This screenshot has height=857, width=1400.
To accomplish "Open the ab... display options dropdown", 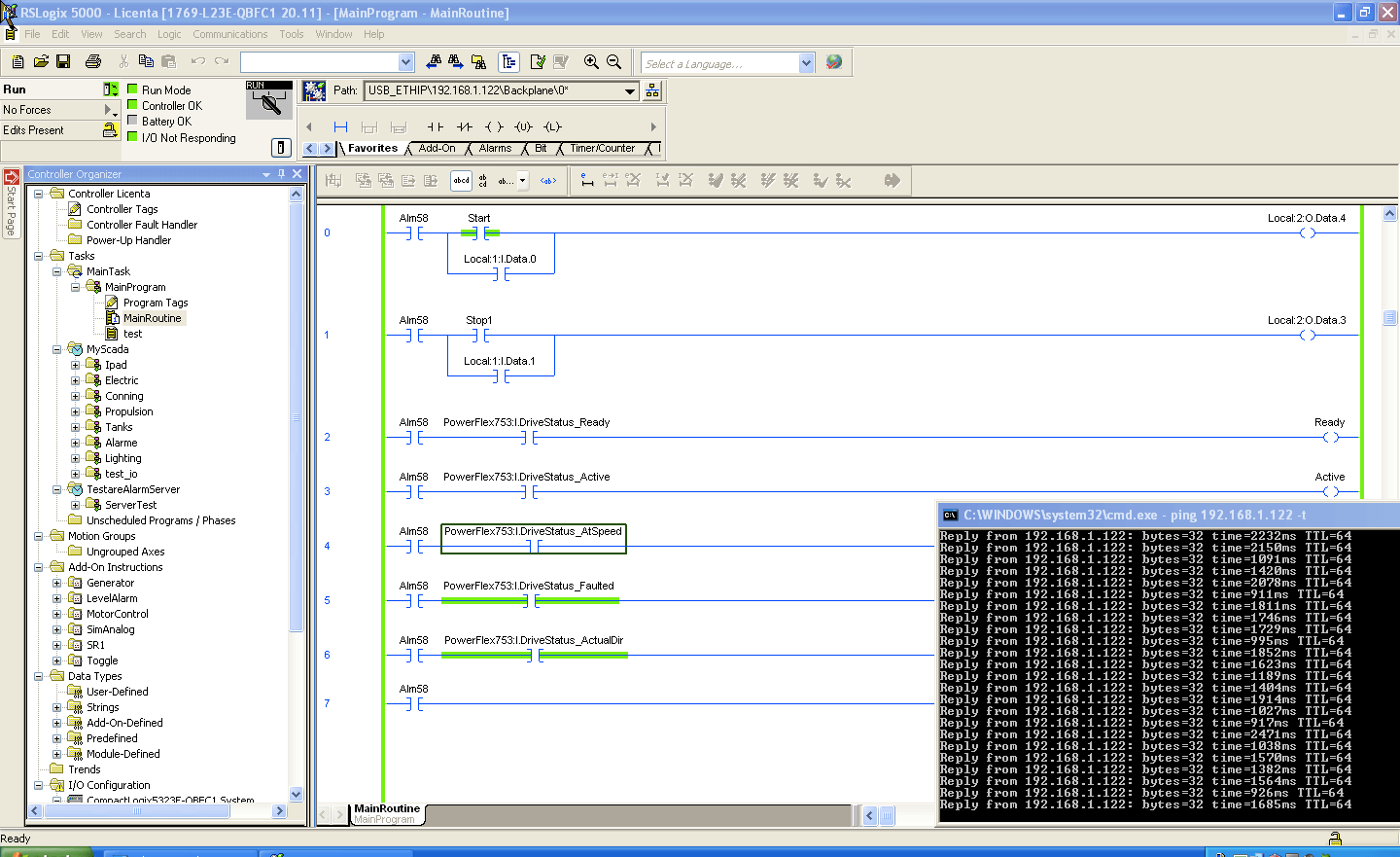I will click(523, 180).
